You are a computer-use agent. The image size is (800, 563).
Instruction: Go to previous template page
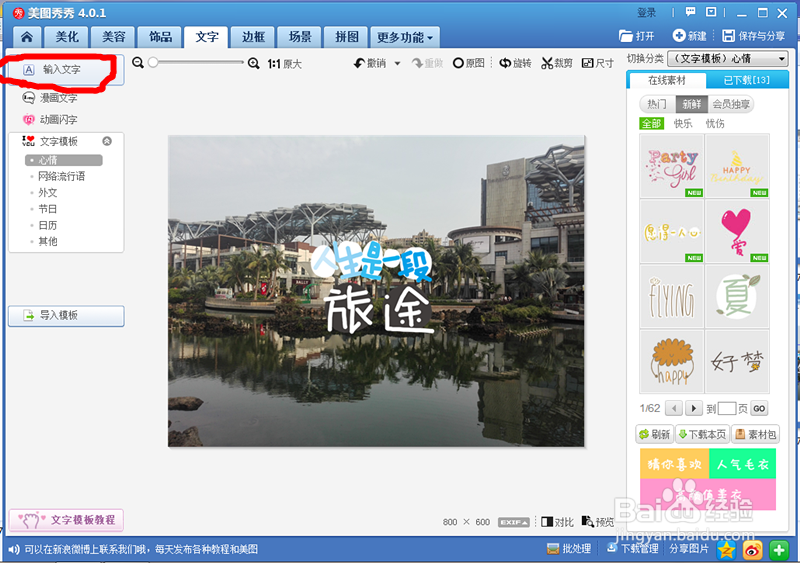click(674, 408)
